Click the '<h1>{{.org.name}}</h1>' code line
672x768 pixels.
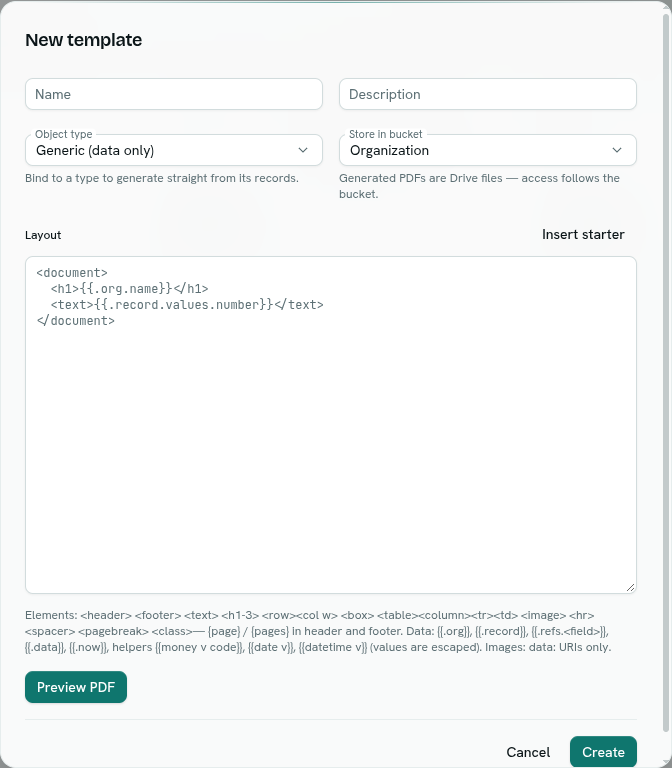click(x=130, y=288)
